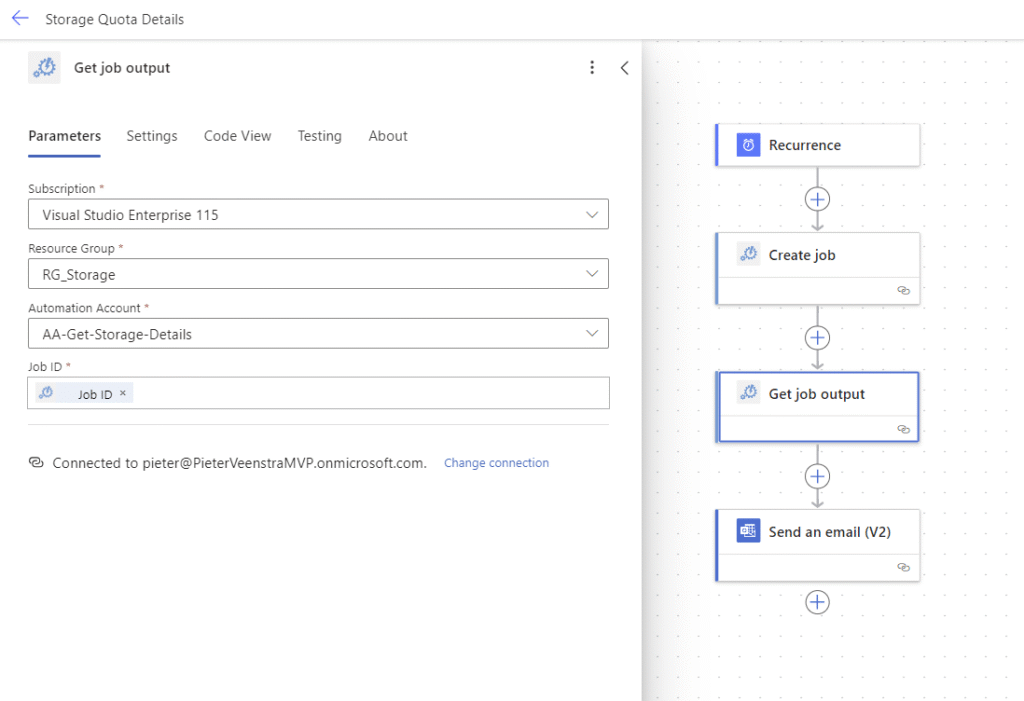This screenshot has height=701, width=1024.
Task: Select the Get job output action card
Action: click(818, 407)
